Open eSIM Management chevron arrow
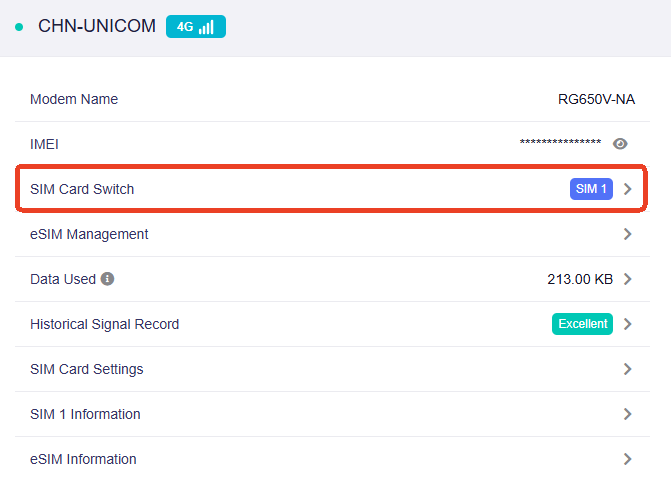This screenshot has width=671, height=481. [x=628, y=234]
